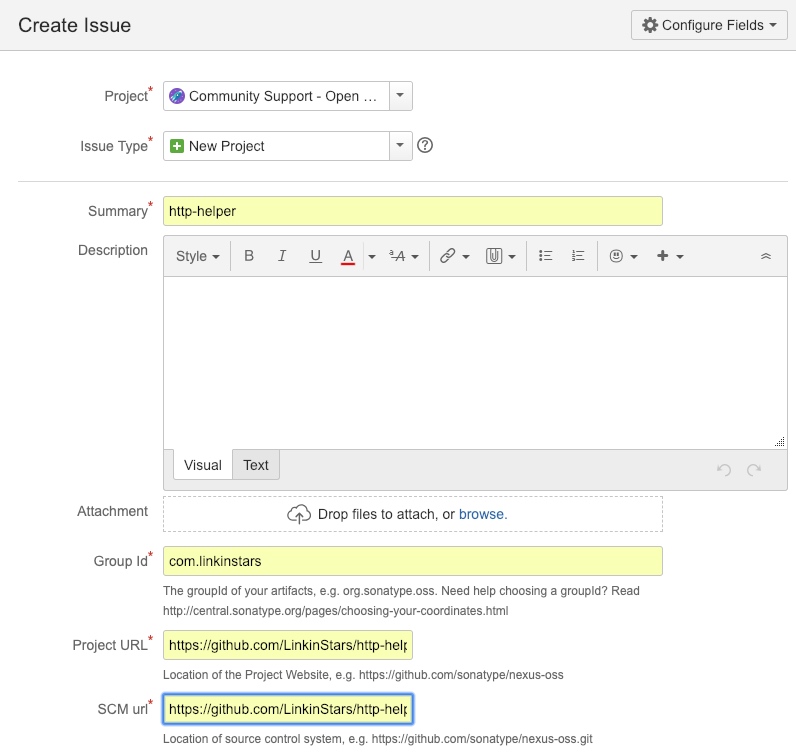
Task: Toggle italic formatting in the editor
Action: 282,256
